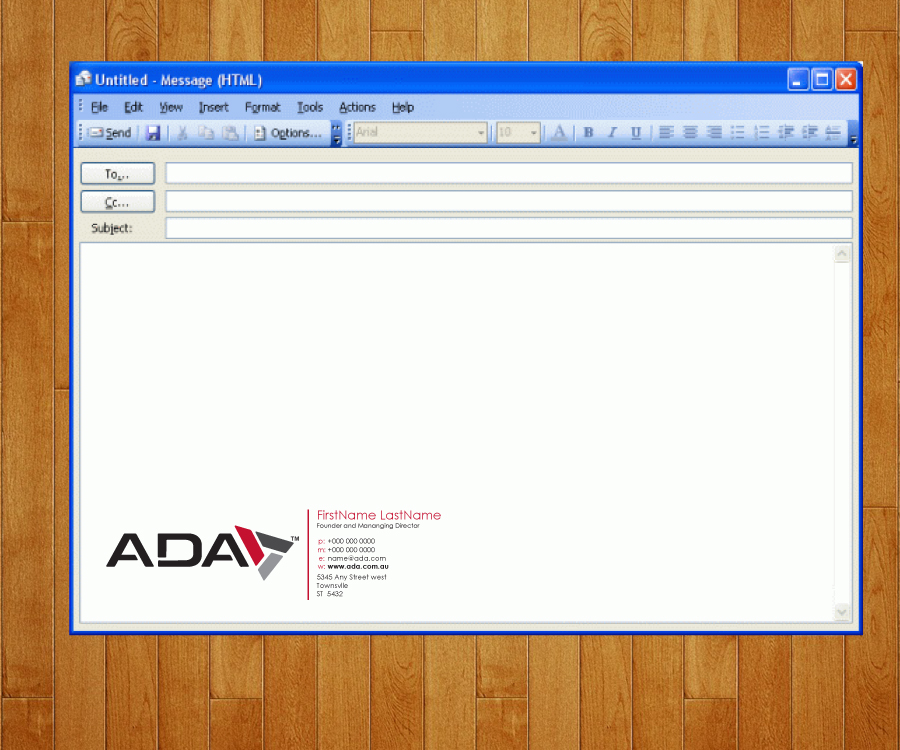Open the Insert menu
The height and width of the screenshot is (750, 900).
click(214, 107)
